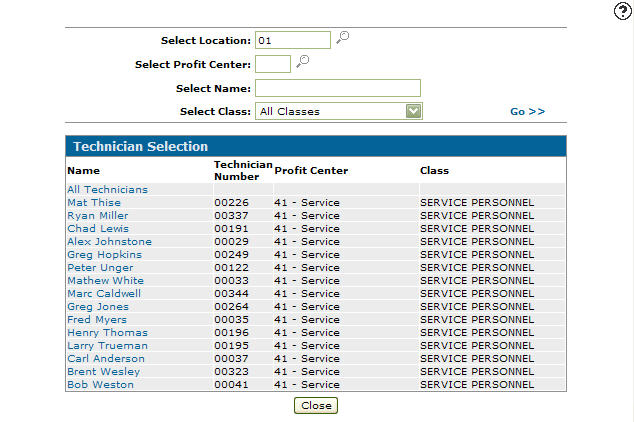Click the Select Name text box
This screenshot has width=634, height=422.
click(338, 88)
